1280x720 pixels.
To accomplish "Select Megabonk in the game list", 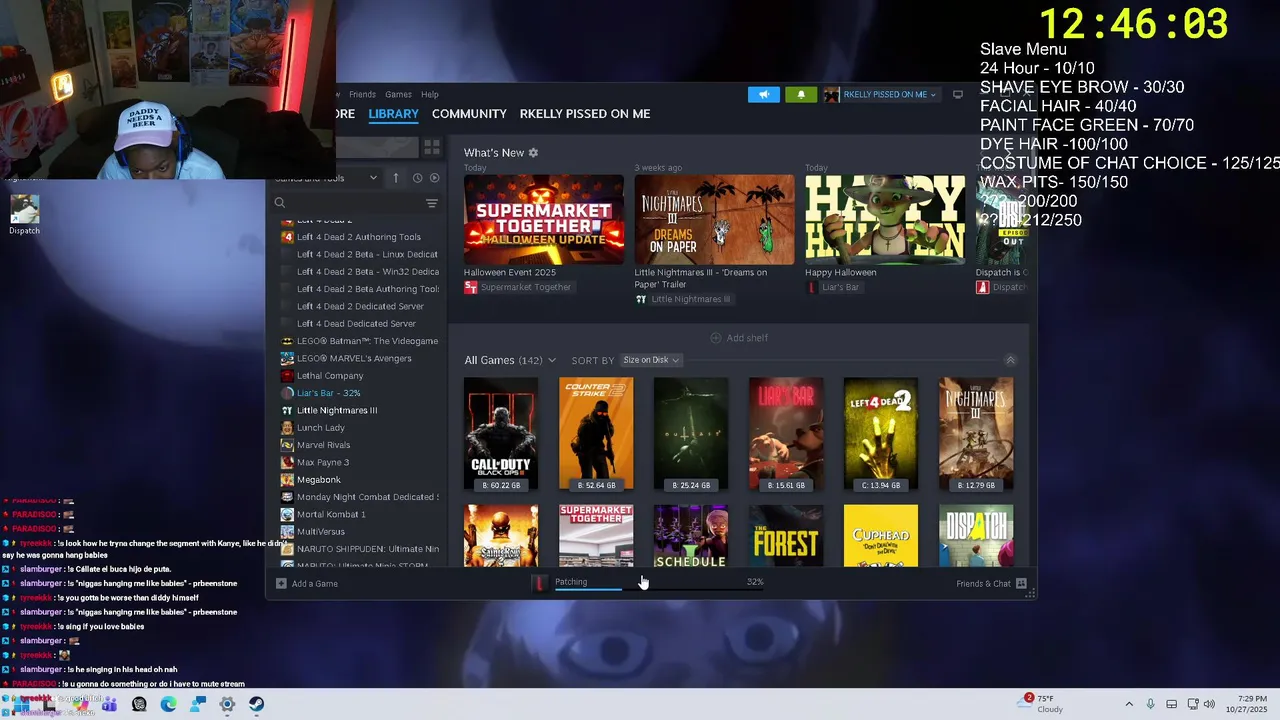I will point(319,479).
